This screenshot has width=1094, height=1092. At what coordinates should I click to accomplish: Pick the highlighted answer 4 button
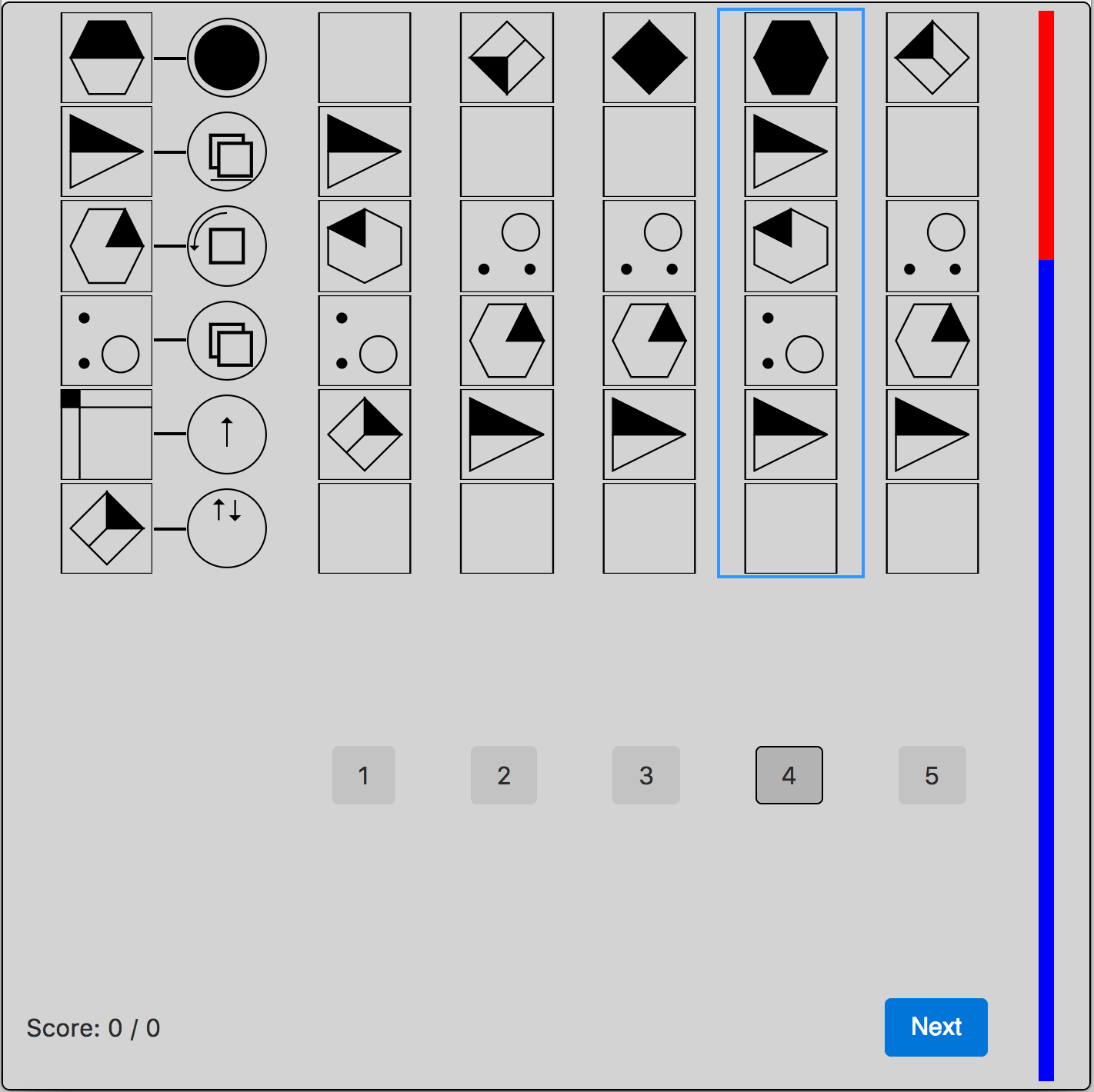[789, 775]
